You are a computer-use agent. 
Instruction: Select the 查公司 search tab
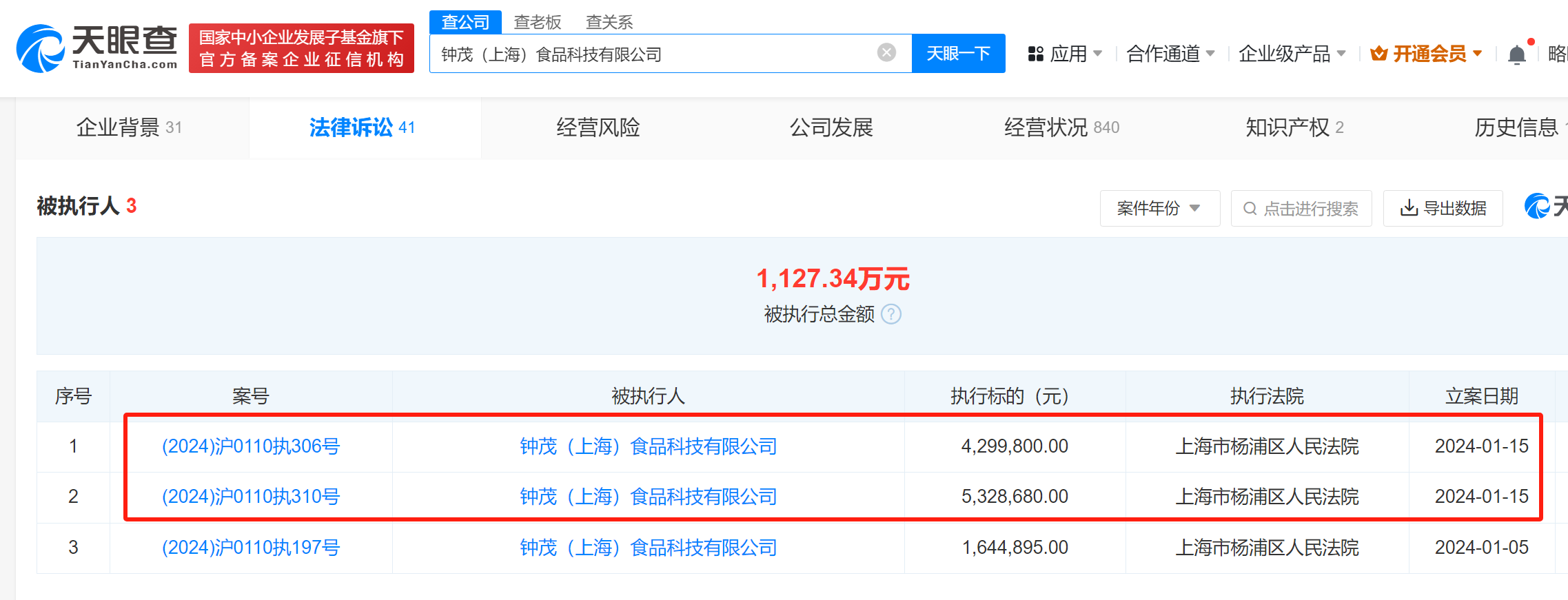point(465,22)
